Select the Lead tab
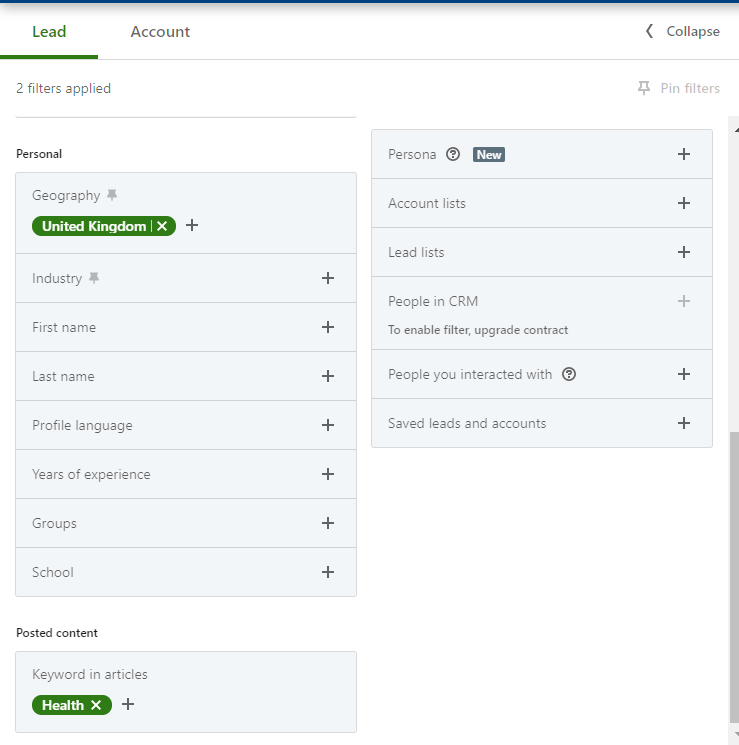739x745 pixels. pyautogui.click(x=49, y=32)
